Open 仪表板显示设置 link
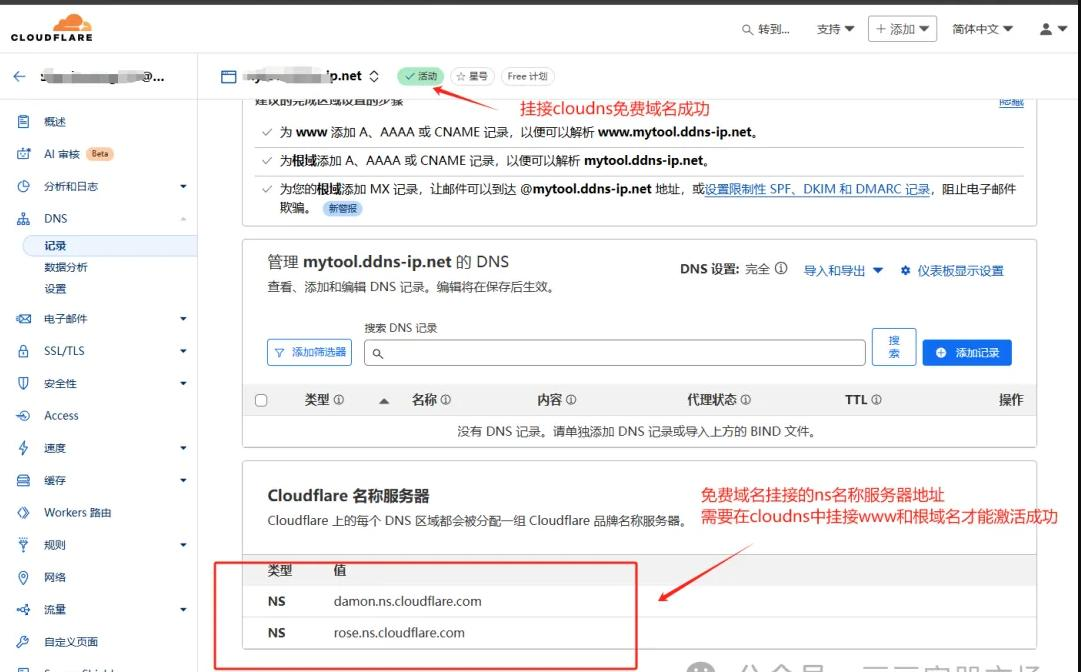The height and width of the screenshot is (672, 1081). coord(952,271)
